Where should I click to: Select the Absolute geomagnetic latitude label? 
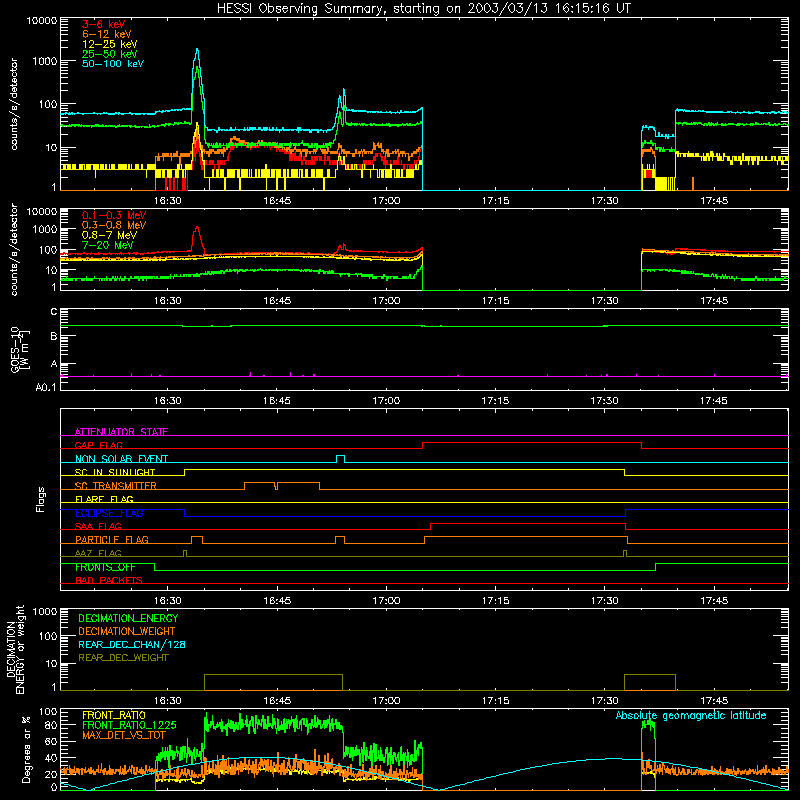(691, 715)
